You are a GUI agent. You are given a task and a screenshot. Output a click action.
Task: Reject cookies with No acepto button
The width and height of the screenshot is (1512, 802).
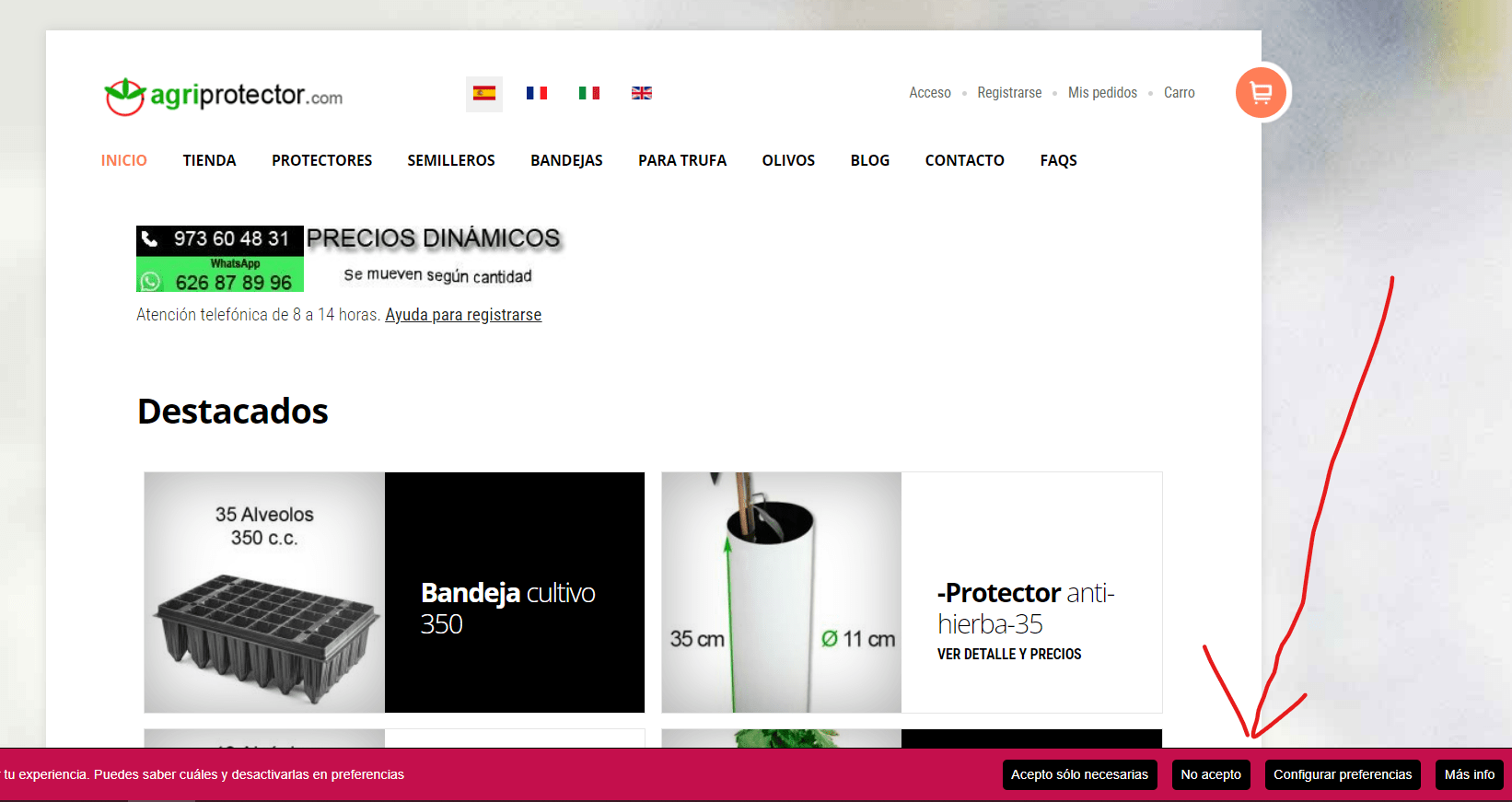[x=1211, y=774]
